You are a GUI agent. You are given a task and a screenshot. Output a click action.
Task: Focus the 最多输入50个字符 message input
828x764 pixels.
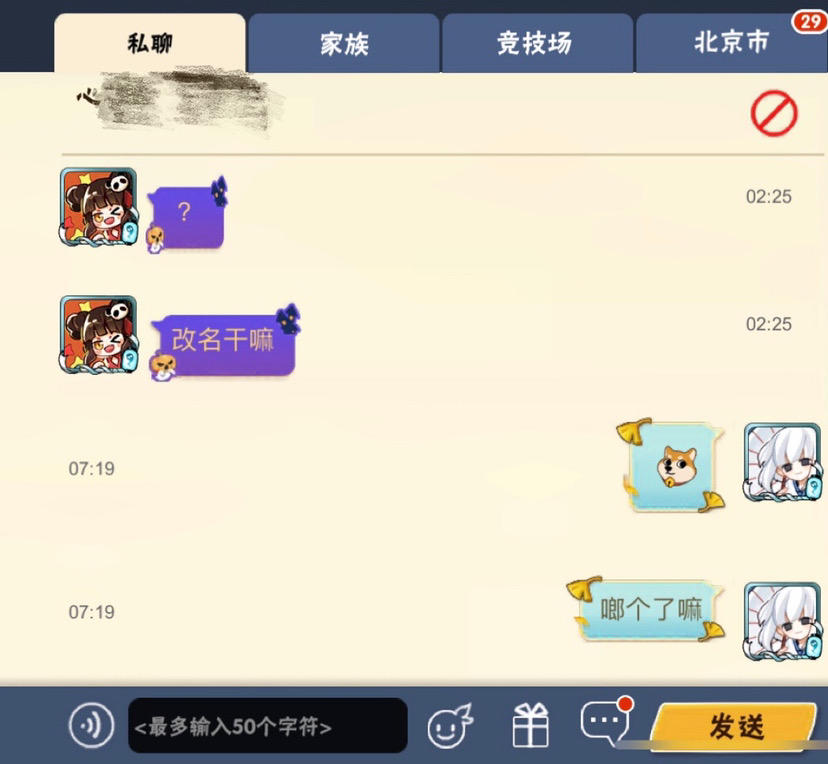tap(268, 725)
